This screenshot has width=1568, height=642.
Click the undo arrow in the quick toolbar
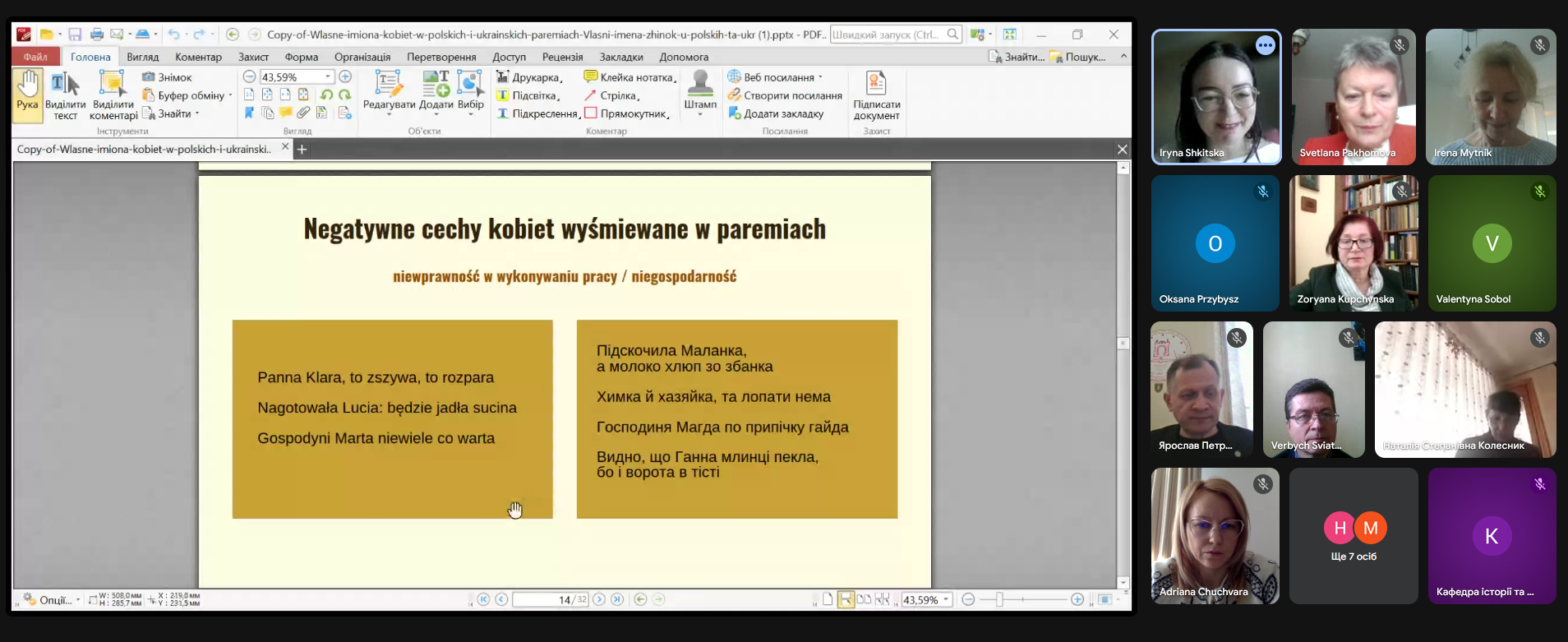click(173, 35)
